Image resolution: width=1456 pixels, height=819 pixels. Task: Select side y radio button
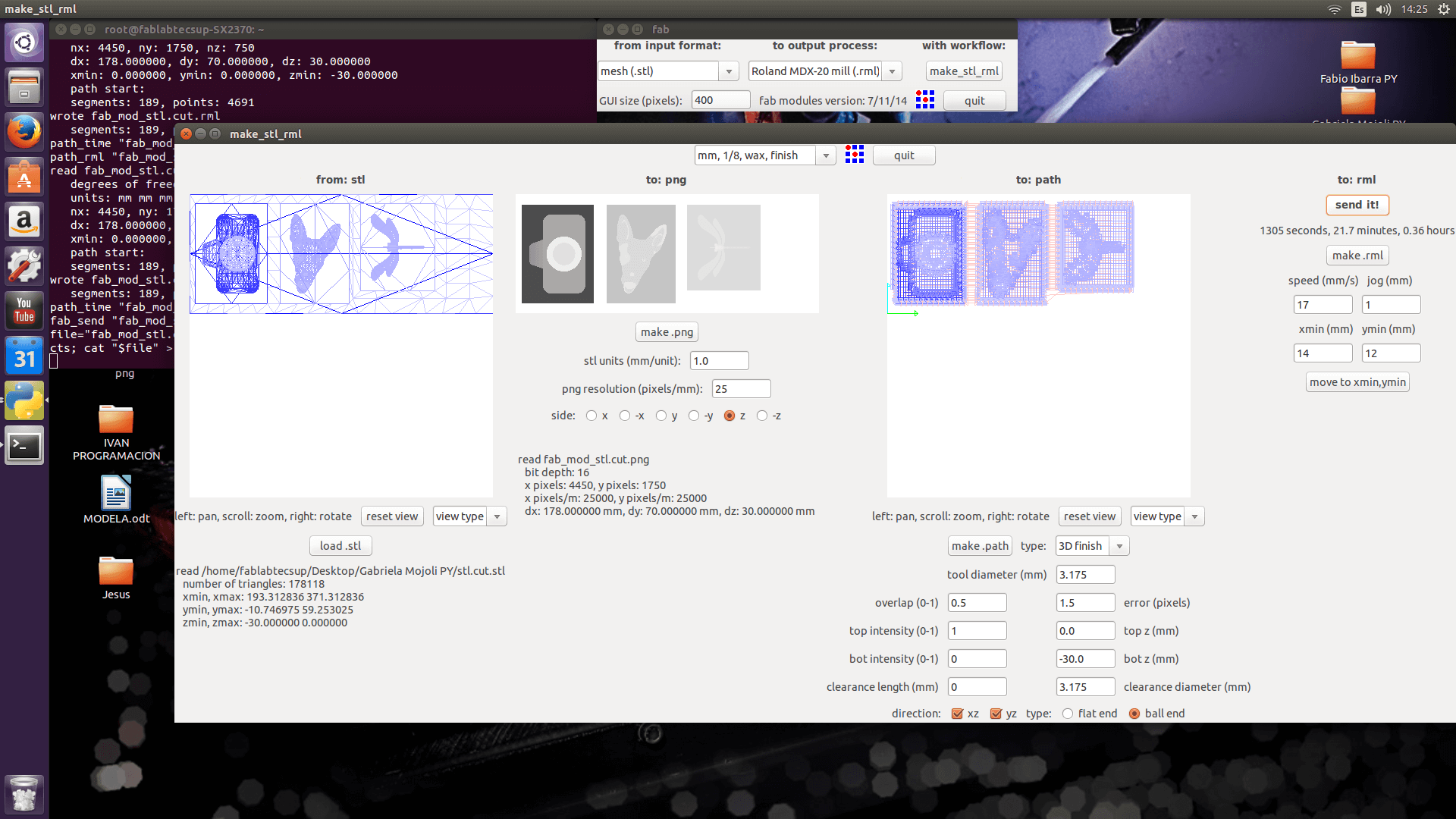coord(661,416)
